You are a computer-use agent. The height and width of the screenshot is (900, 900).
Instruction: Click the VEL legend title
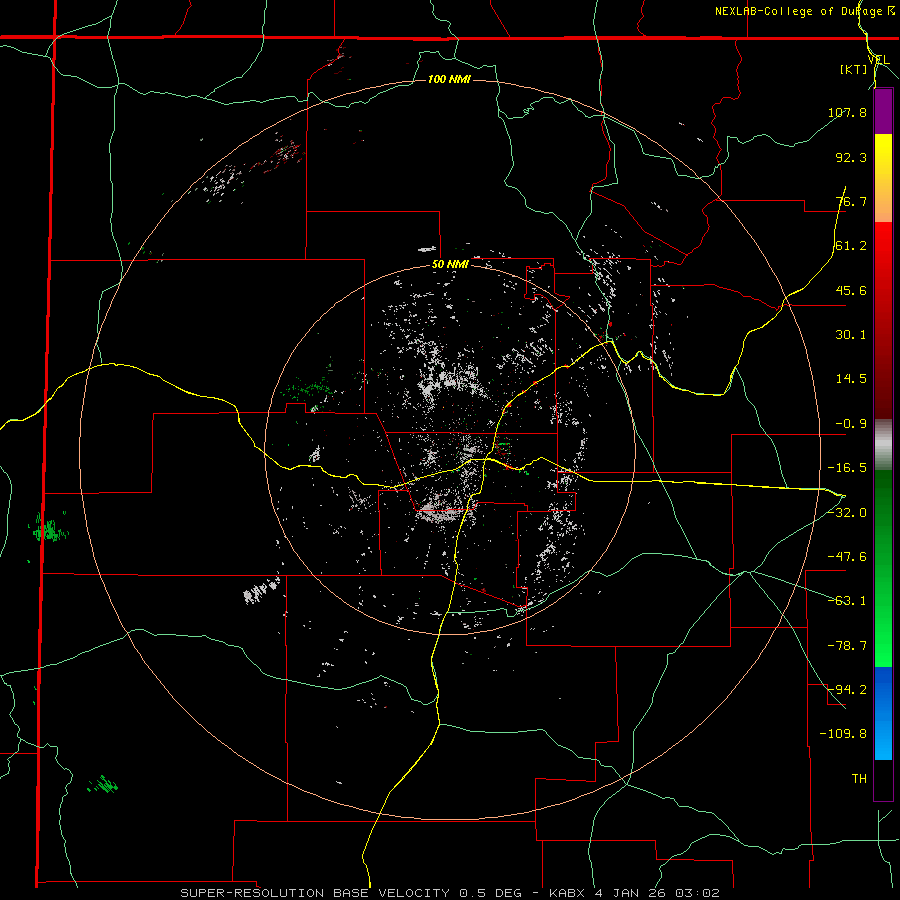point(878,60)
